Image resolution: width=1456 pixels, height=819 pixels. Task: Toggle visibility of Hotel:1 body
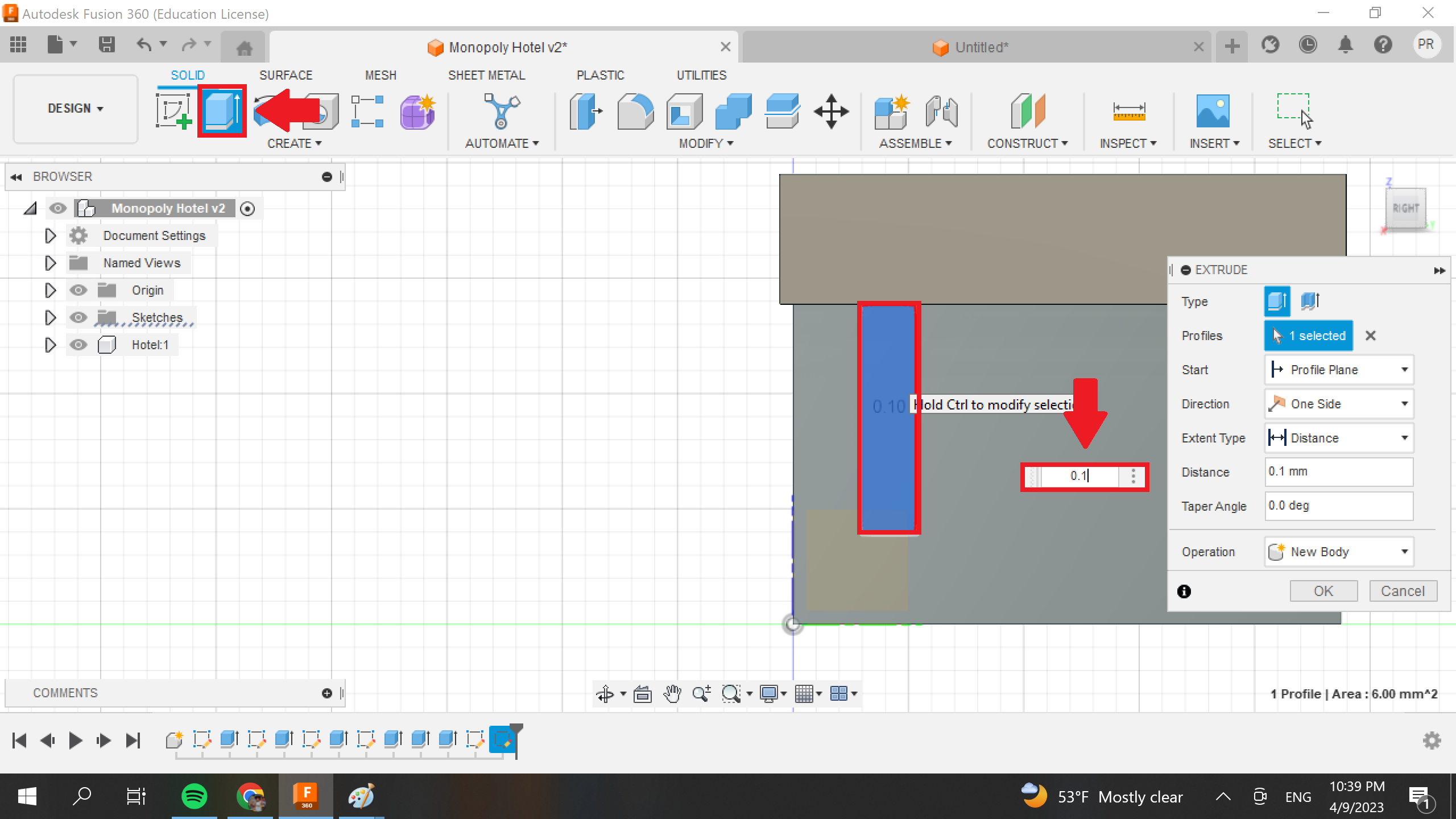tap(78, 344)
